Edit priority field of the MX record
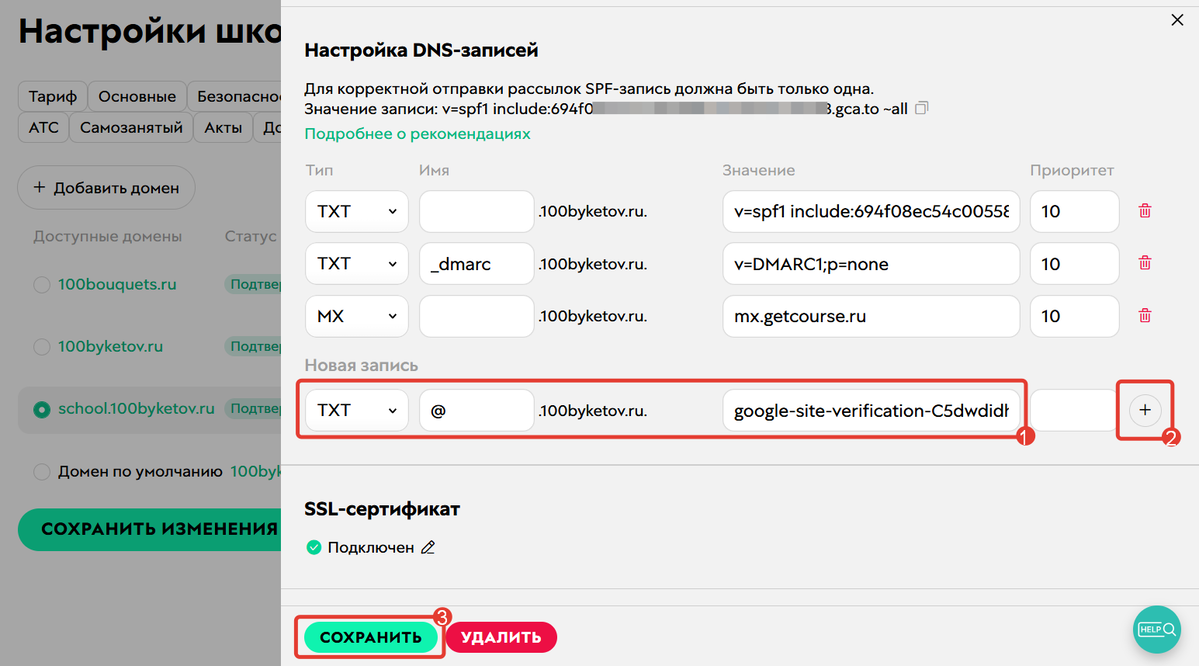The width and height of the screenshot is (1199, 666). coord(1074,316)
